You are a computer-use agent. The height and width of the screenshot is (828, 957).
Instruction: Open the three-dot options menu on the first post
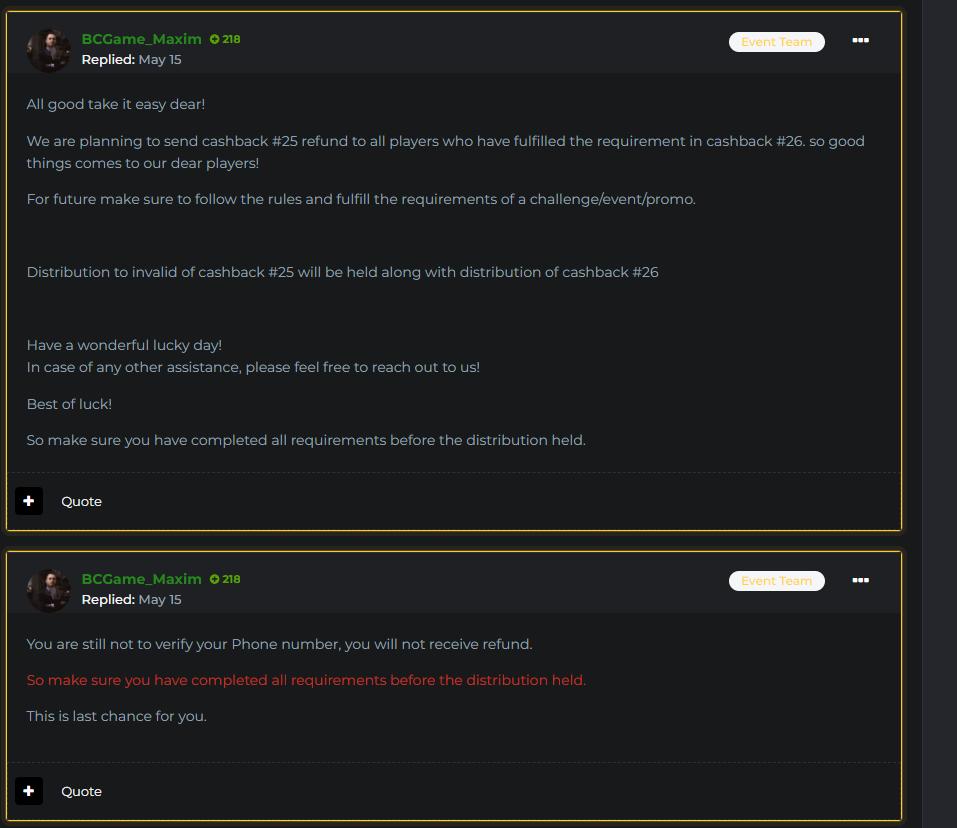point(860,40)
